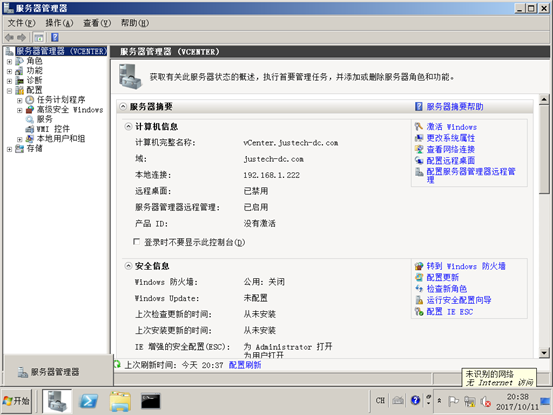Click the 配置服务器管理器远程管理 link
This screenshot has width=553, height=415.
471,176
